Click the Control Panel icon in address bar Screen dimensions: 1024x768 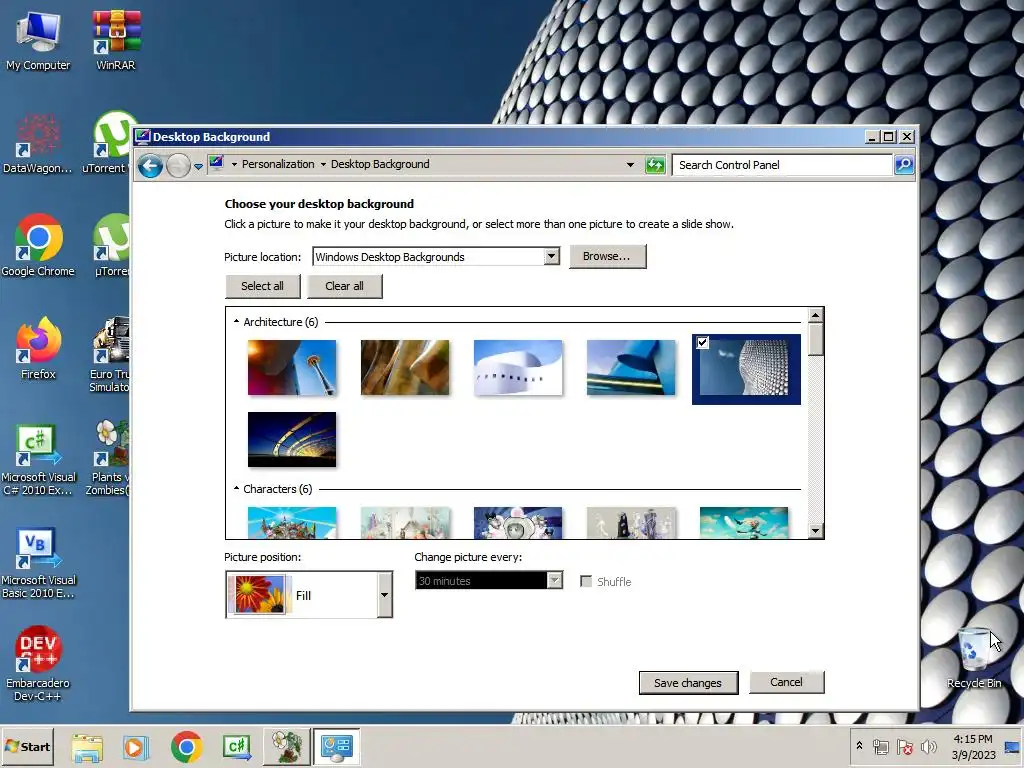point(217,163)
